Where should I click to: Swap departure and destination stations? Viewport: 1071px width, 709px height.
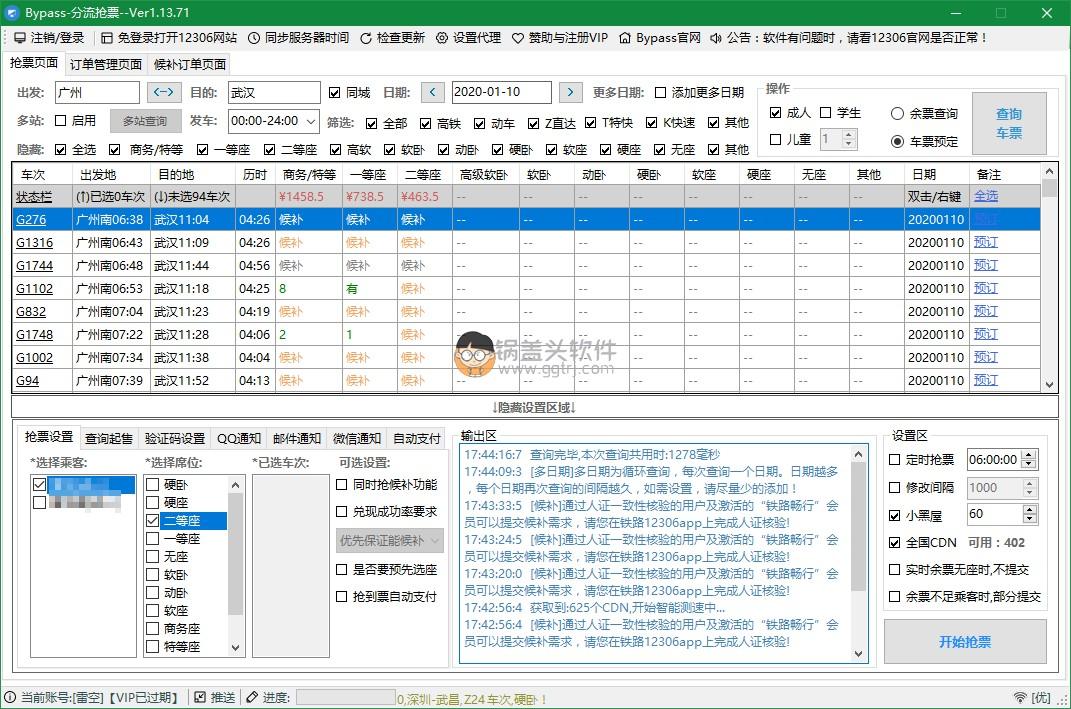point(163,92)
